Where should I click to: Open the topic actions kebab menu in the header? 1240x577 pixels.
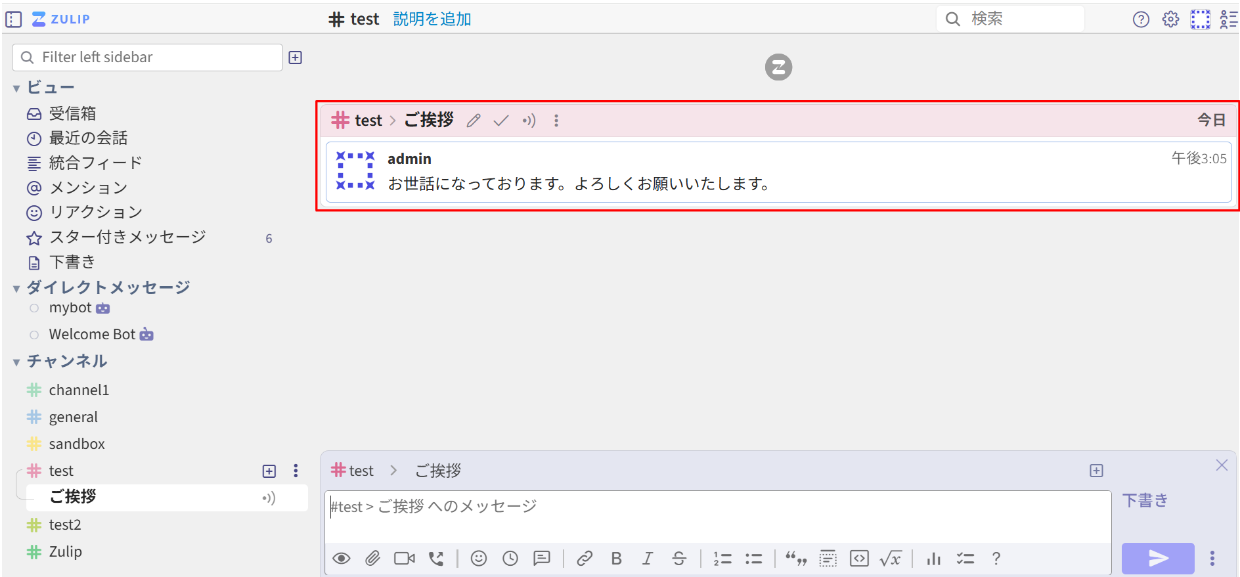[x=556, y=119]
